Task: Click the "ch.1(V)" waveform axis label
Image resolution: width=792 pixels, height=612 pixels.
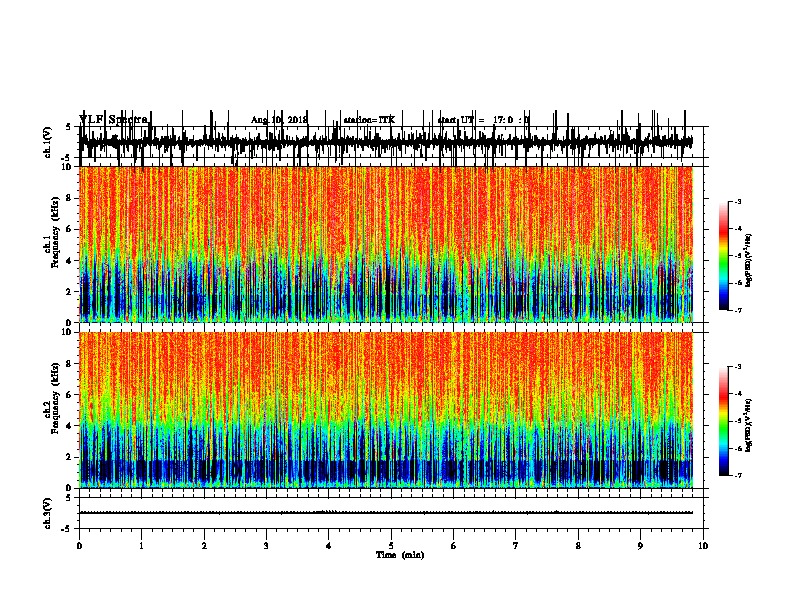Action: 48,142
